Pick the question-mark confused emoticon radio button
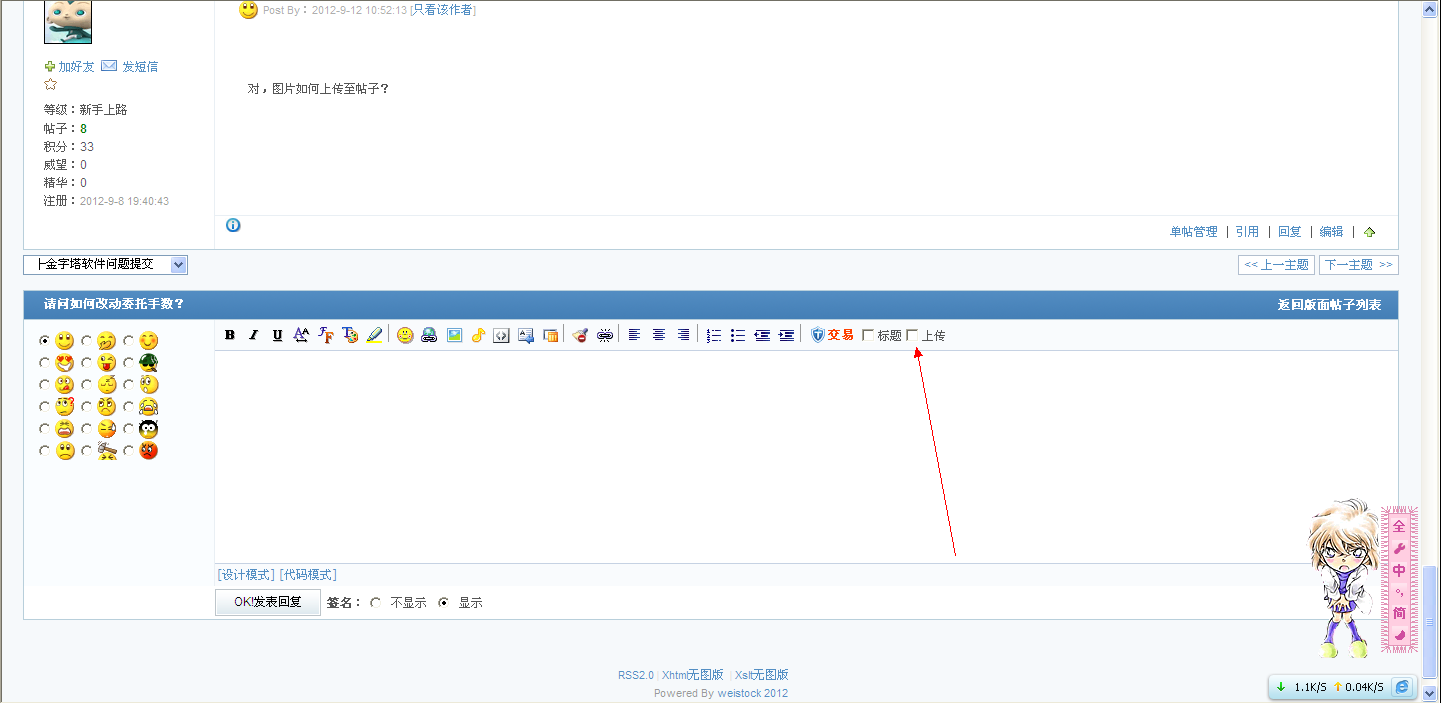The height and width of the screenshot is (703, 1441). 44,407
